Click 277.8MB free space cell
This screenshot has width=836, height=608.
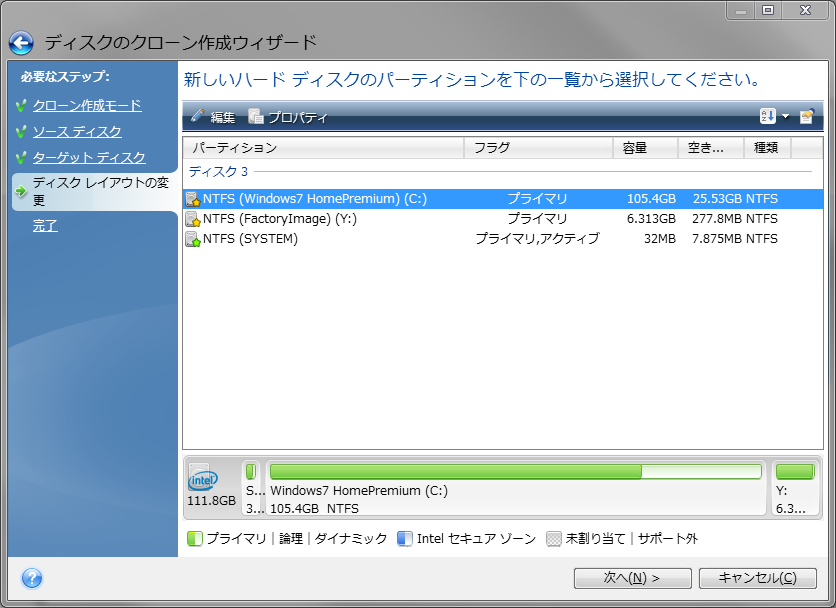(717, 219)
